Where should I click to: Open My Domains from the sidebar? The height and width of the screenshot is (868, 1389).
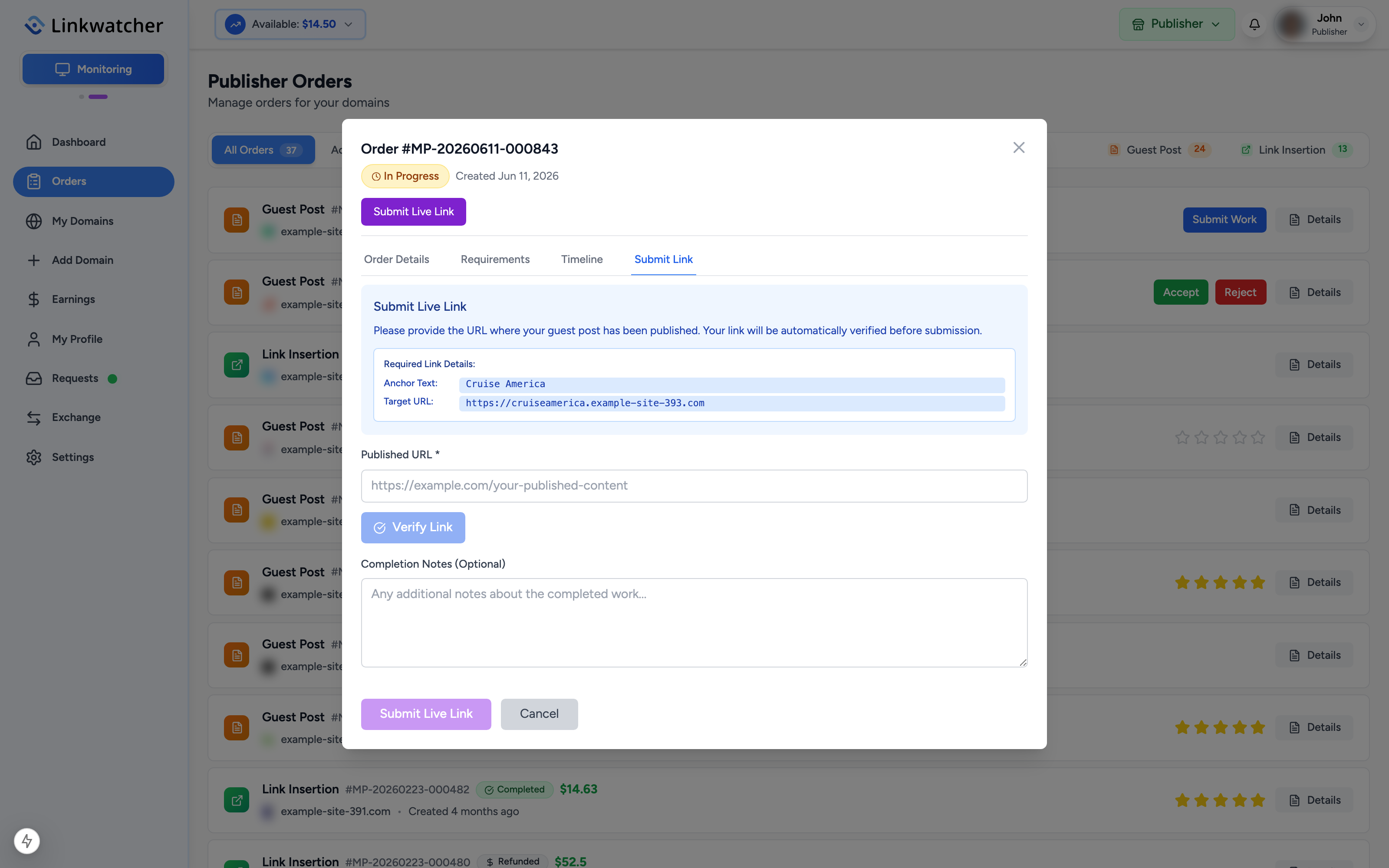[x=94, y=221]
